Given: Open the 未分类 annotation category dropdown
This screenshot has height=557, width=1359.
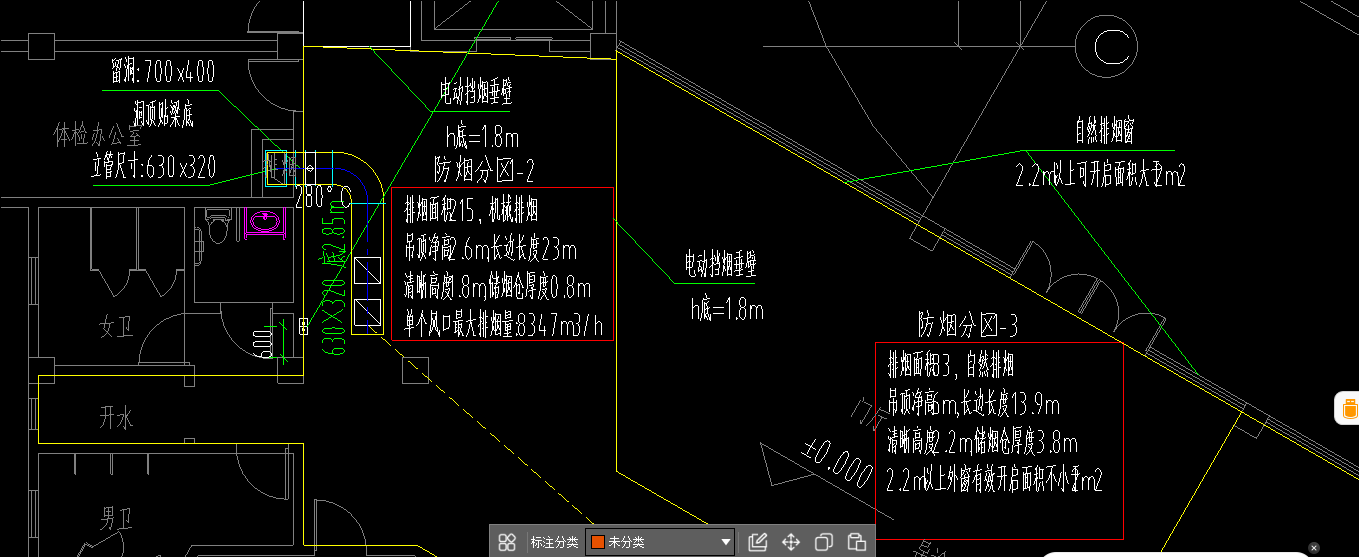Looking at the screenshot, I should pos(660,542).
